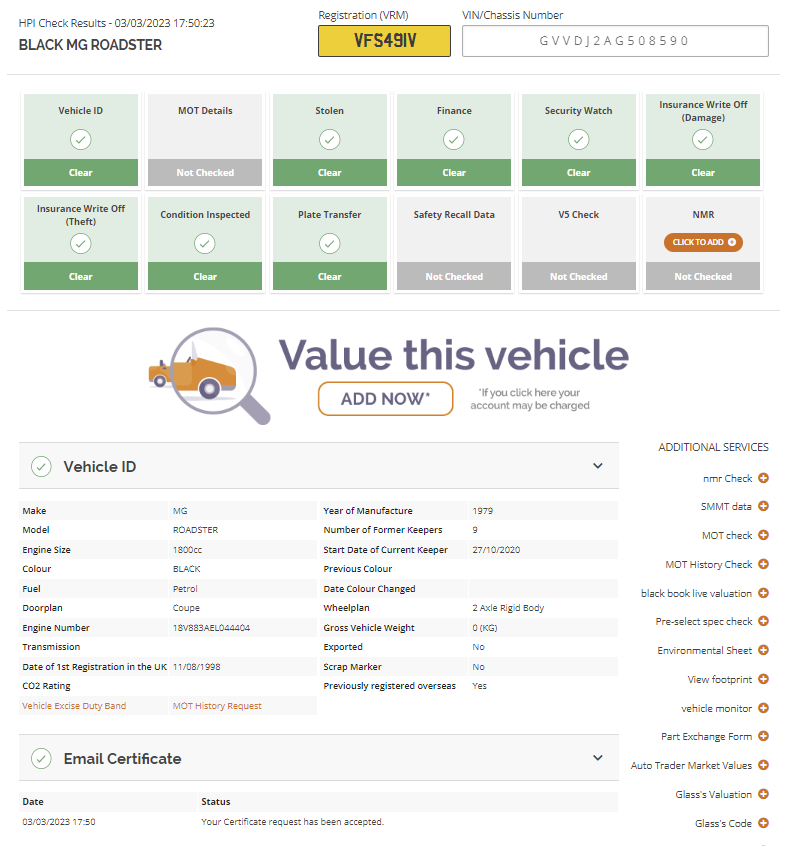The height and width of the screenshot is (846, 787).
Task: Open the MOT check service link
Action: [x=727, y=535]
